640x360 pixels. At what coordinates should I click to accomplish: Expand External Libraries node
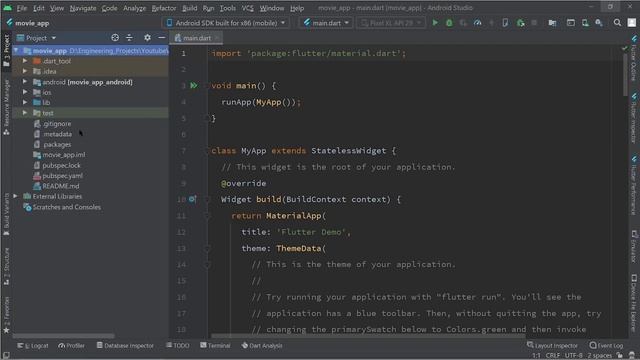[16, 196]
